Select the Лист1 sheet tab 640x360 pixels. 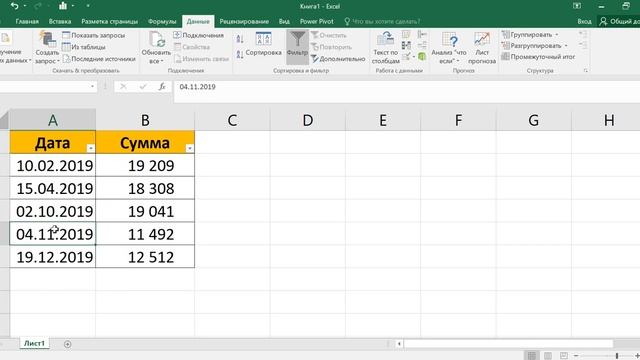[x=34, y=344]
